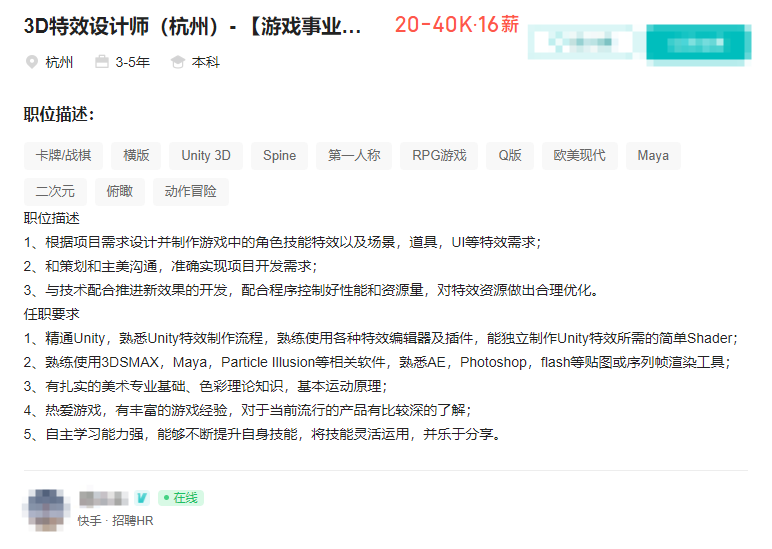Open the recruiter's avatar photo
Image resolution: width=772 pixels, height=549 pixels.
pos(47,508)
